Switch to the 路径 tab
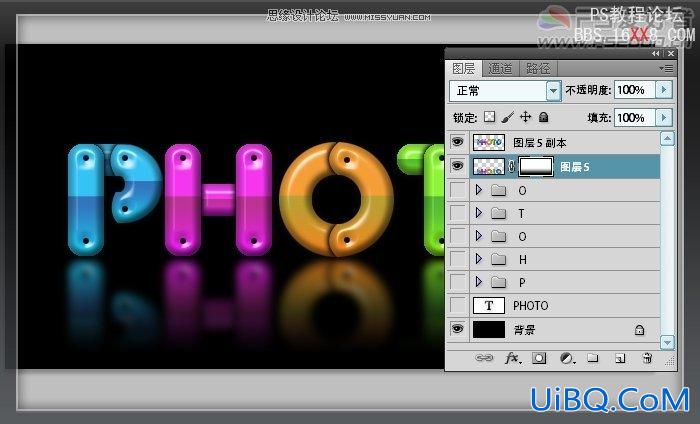 [x=538, y=68]
